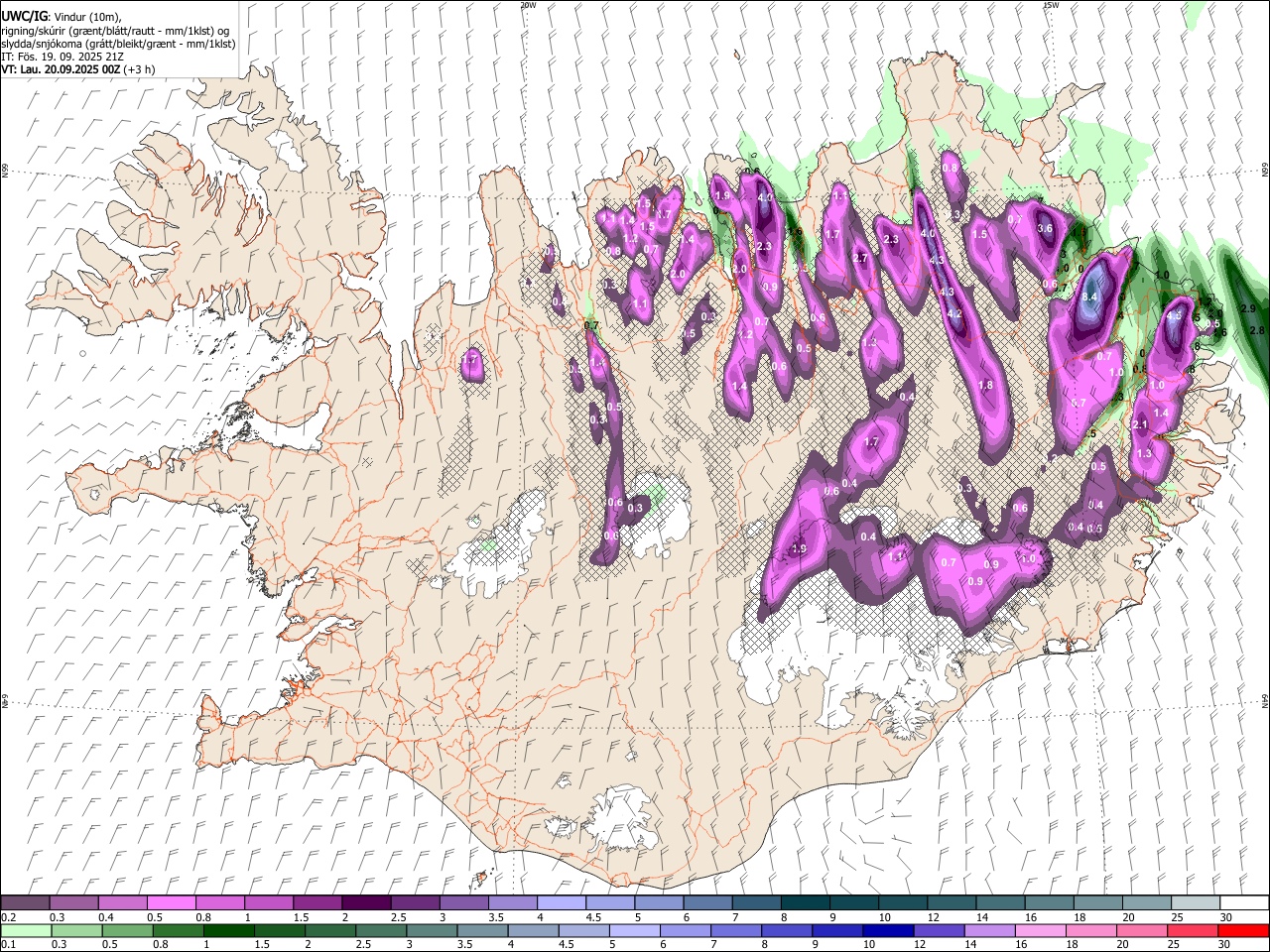Click the 2.7 snowfall value
The image size is (1270, 952).
(860, 258)
